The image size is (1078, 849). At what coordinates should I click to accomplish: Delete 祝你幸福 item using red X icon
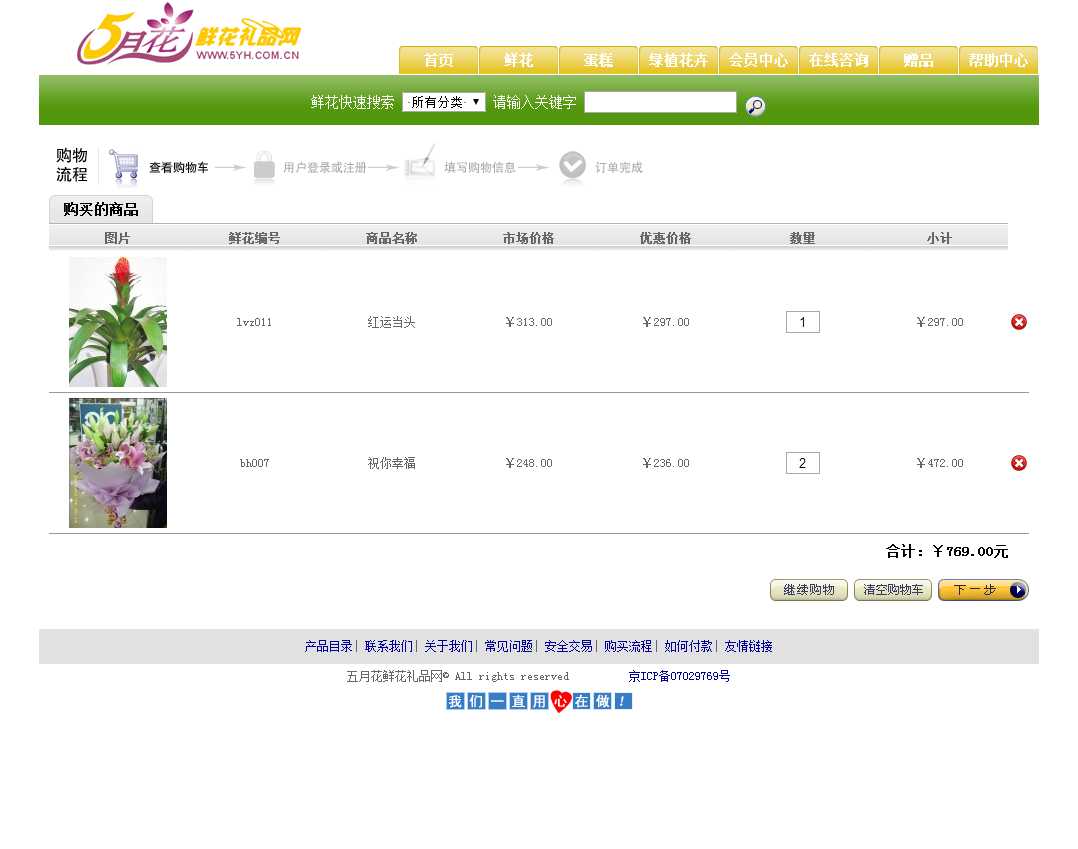[x=1018, y=463]
